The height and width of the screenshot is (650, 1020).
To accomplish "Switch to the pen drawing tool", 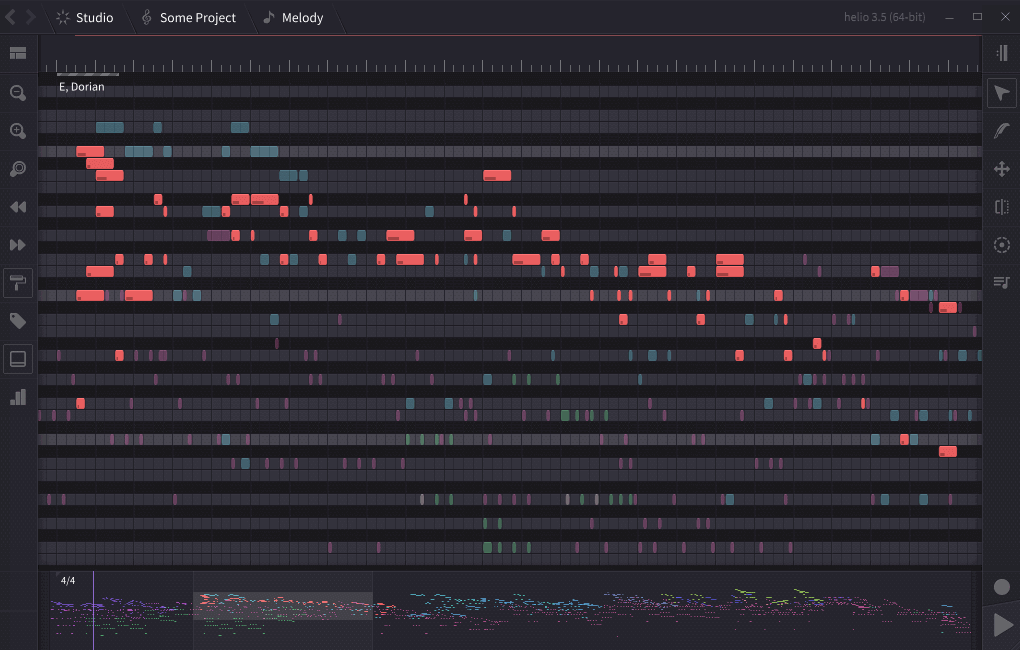I will 1002,130.
